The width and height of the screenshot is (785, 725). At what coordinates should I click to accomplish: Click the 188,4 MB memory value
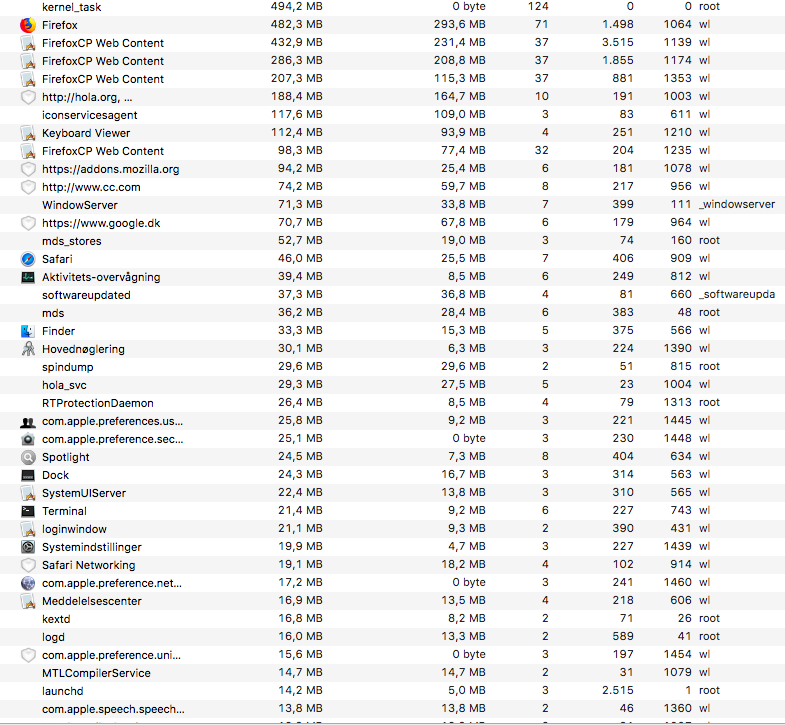coord(296,97)
